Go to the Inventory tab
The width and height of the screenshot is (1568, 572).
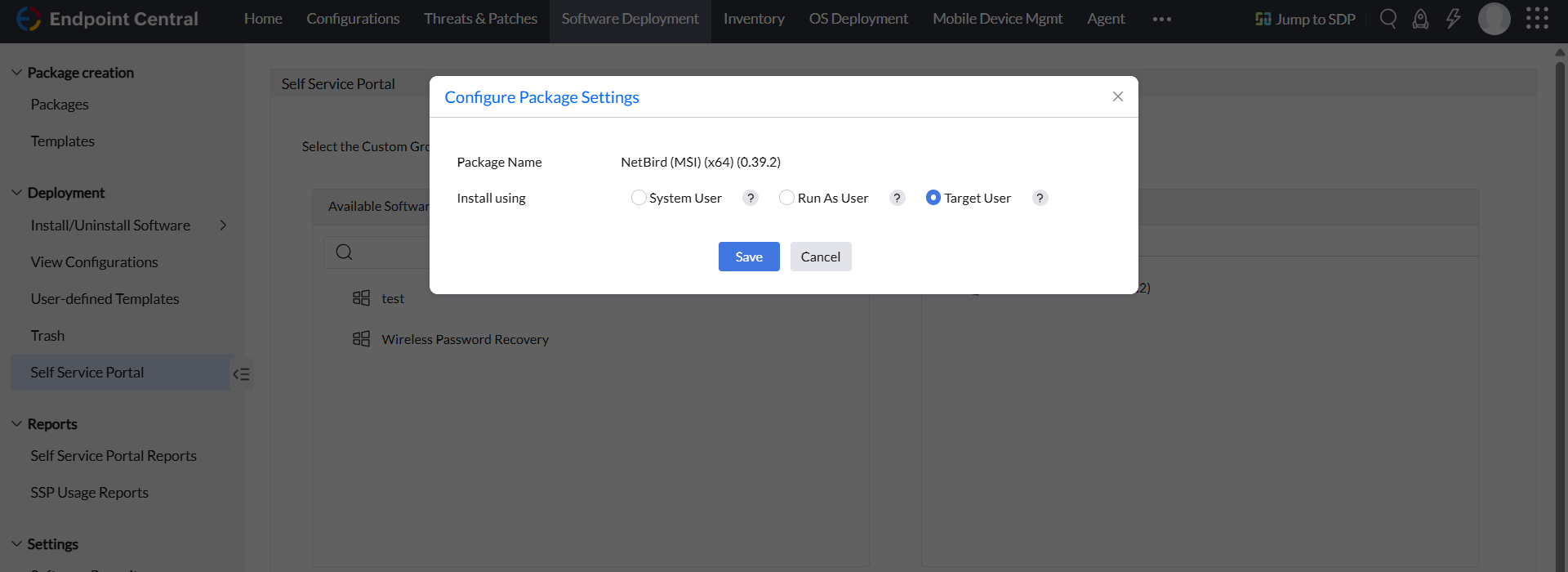754,19
